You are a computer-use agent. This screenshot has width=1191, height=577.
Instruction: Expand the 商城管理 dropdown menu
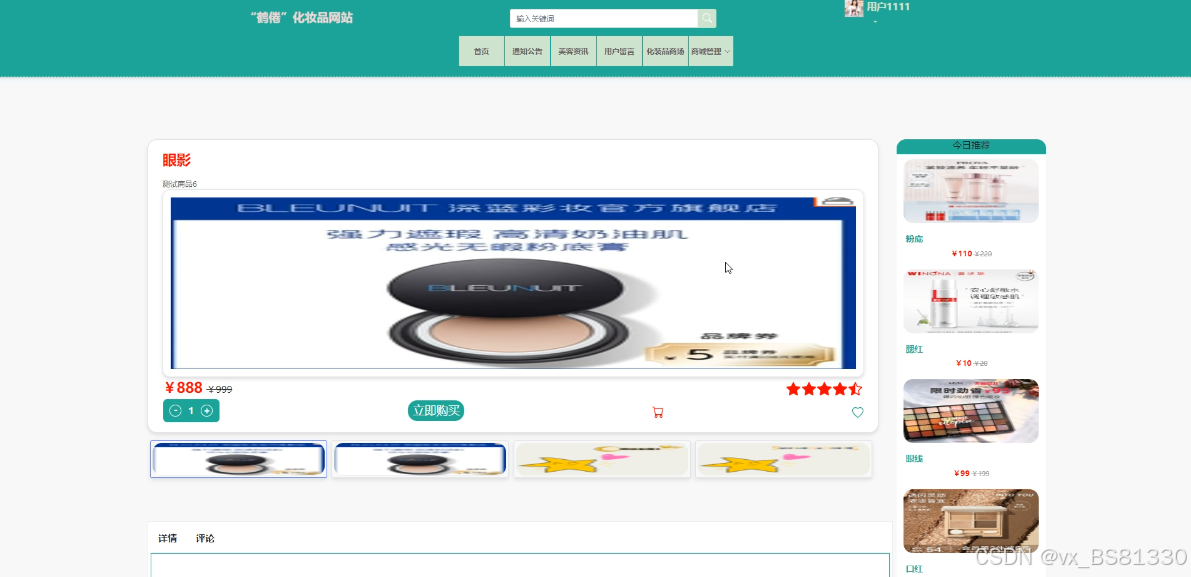pyautogui.click(x=711, y=51)
